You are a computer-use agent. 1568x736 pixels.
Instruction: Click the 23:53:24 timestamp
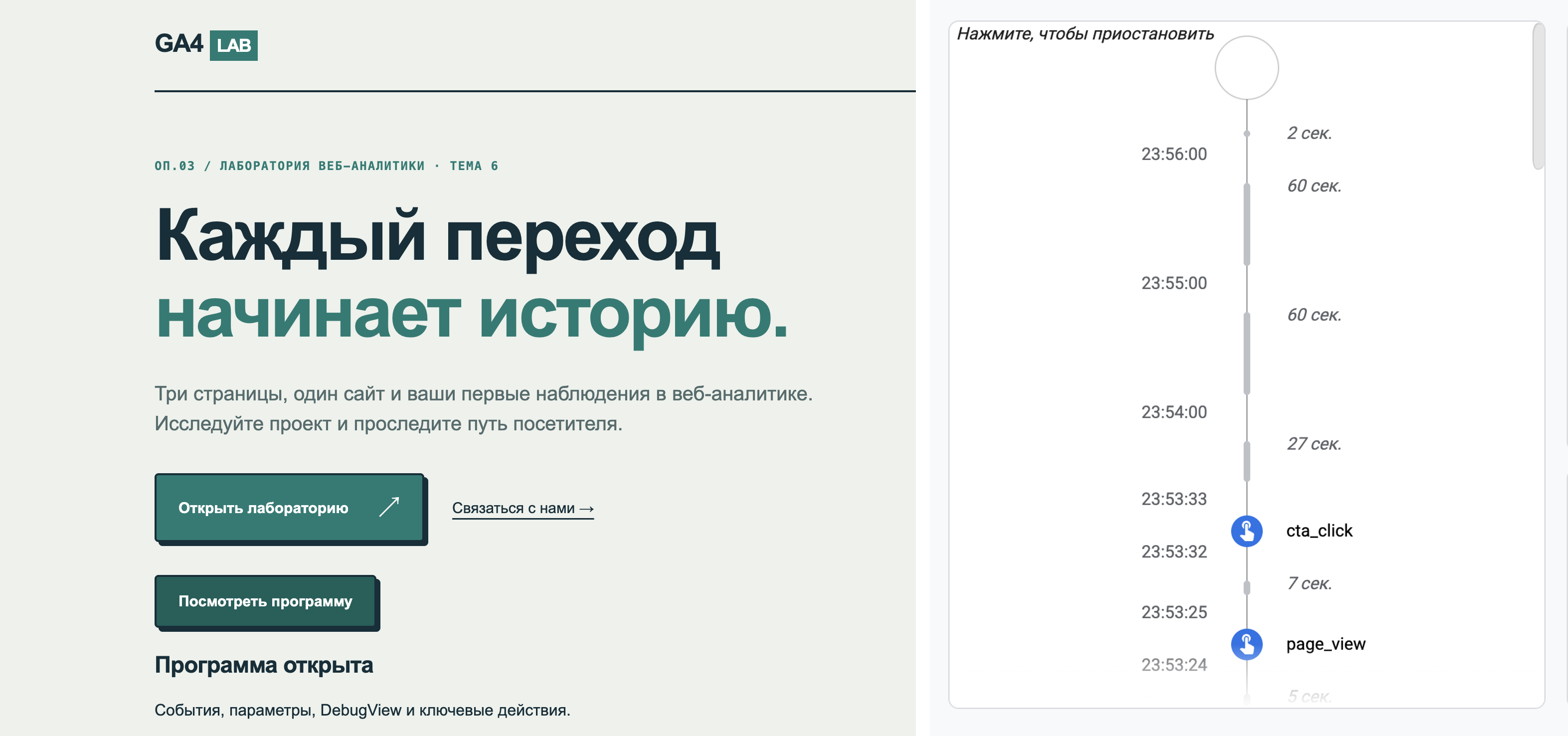[x=1174, y=665]
